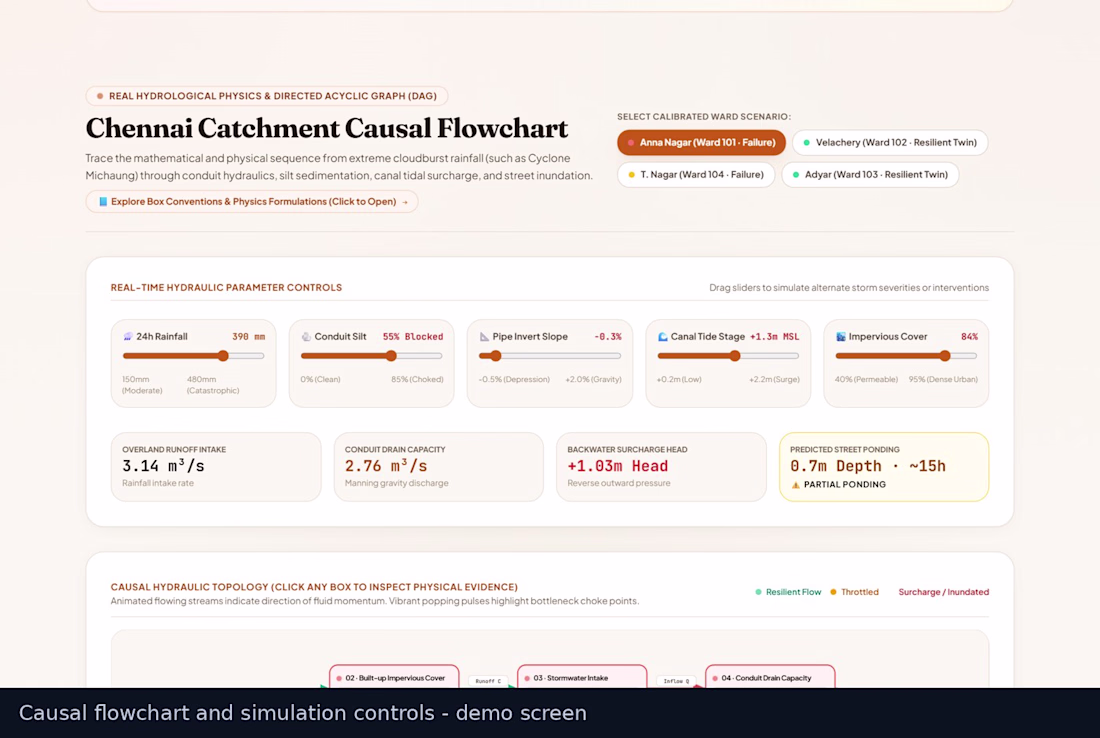Click the Predicted Street Ponding card
The height and width of the screenshot is (738, 1100).
tap(884, 467)
